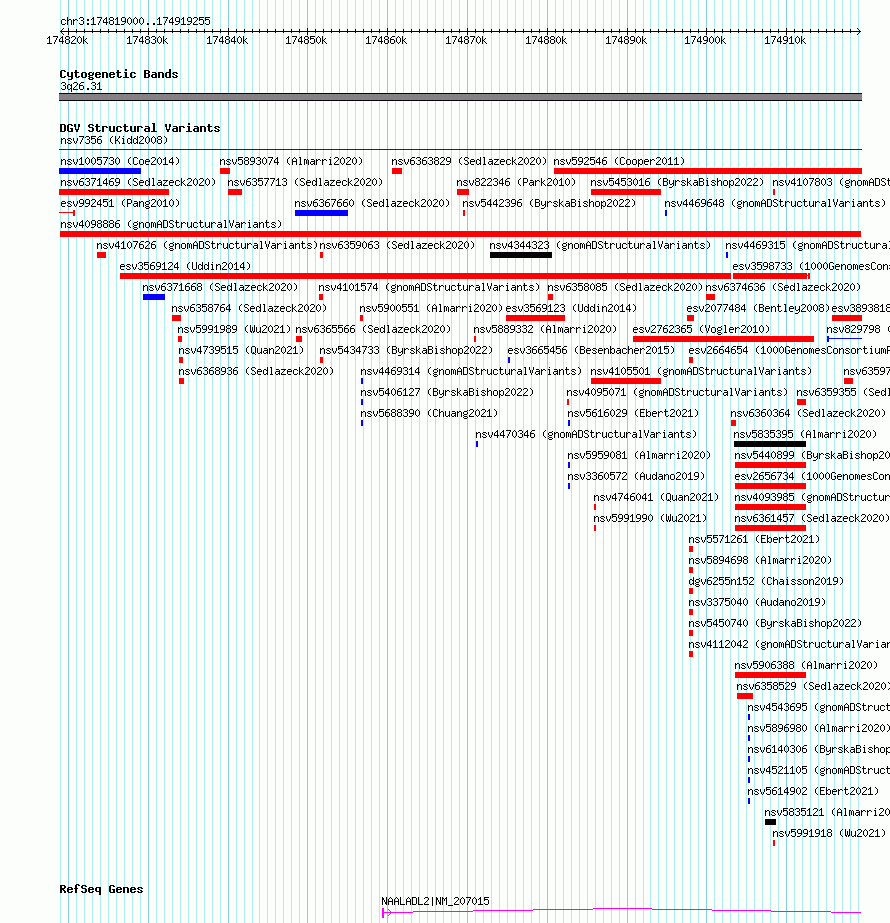Viewport: 890px width, 923px height.
Task: Select nsv5406127 (ByrskaBishop2022) variant
Action: [447, 393]
